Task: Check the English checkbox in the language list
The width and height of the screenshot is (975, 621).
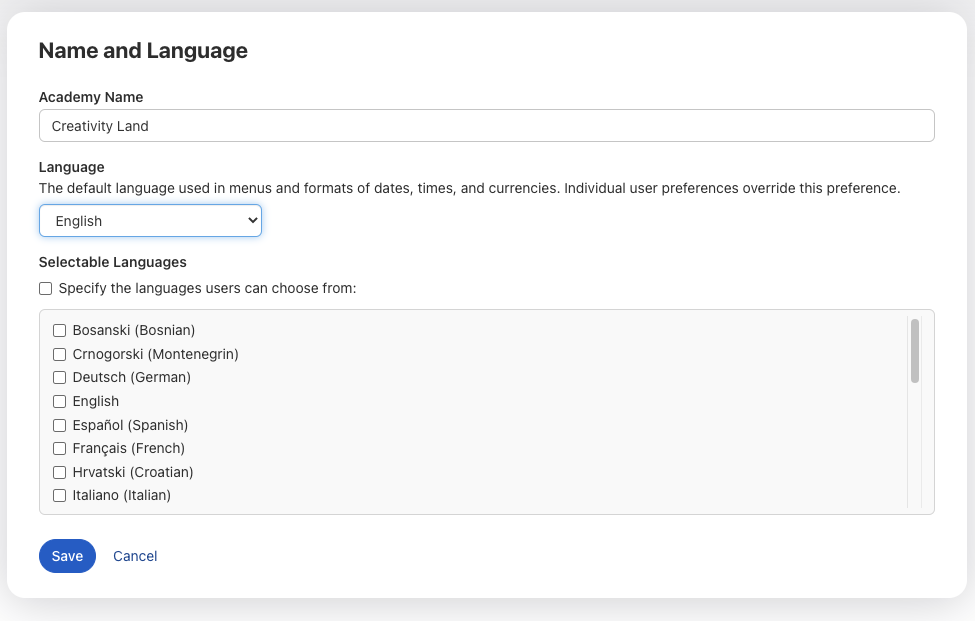Action: (x=59, y=401)
